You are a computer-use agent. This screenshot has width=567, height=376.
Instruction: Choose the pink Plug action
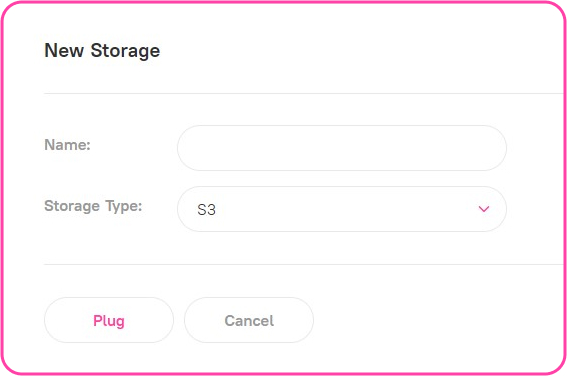pyautogui.click(x=109, y=320)
